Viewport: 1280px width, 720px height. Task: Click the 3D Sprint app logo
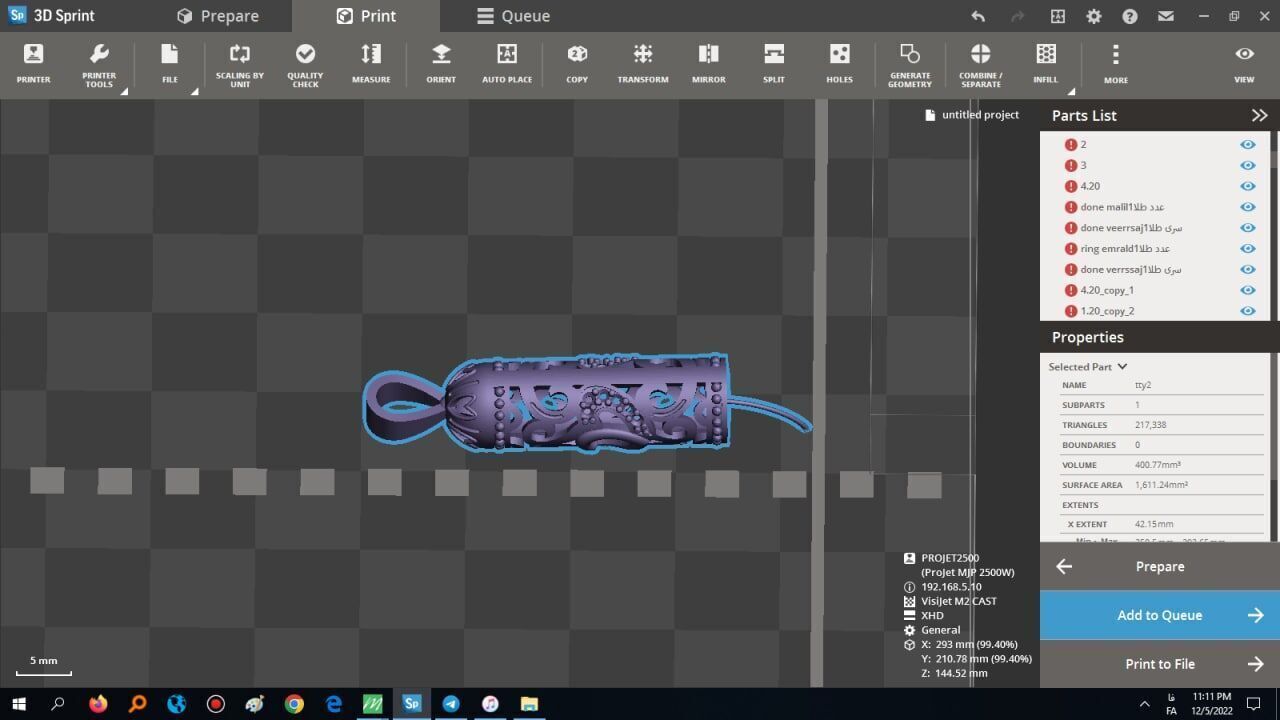(x=17, y=15)
